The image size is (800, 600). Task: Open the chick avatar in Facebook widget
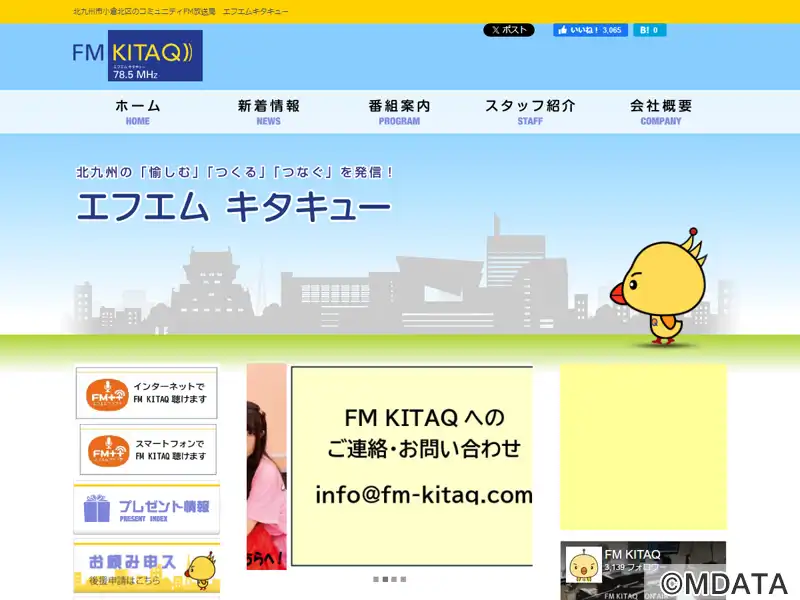(x=584, y=565)
